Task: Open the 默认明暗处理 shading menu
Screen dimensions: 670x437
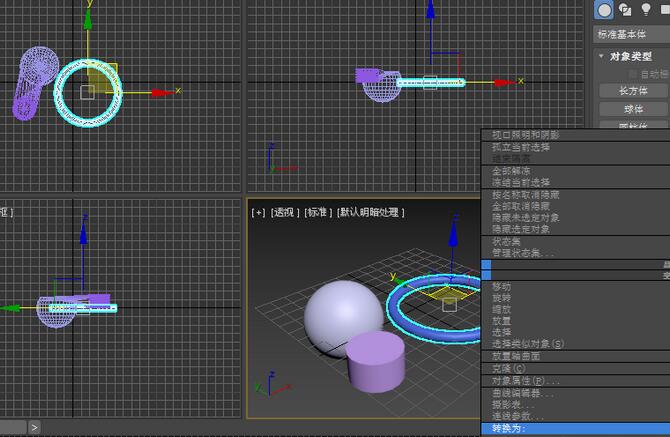Action: [370, 212]
